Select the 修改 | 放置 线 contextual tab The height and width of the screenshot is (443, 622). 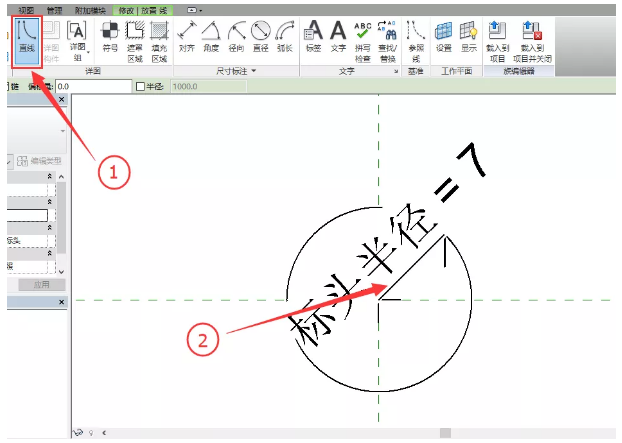tap(142, 10)
